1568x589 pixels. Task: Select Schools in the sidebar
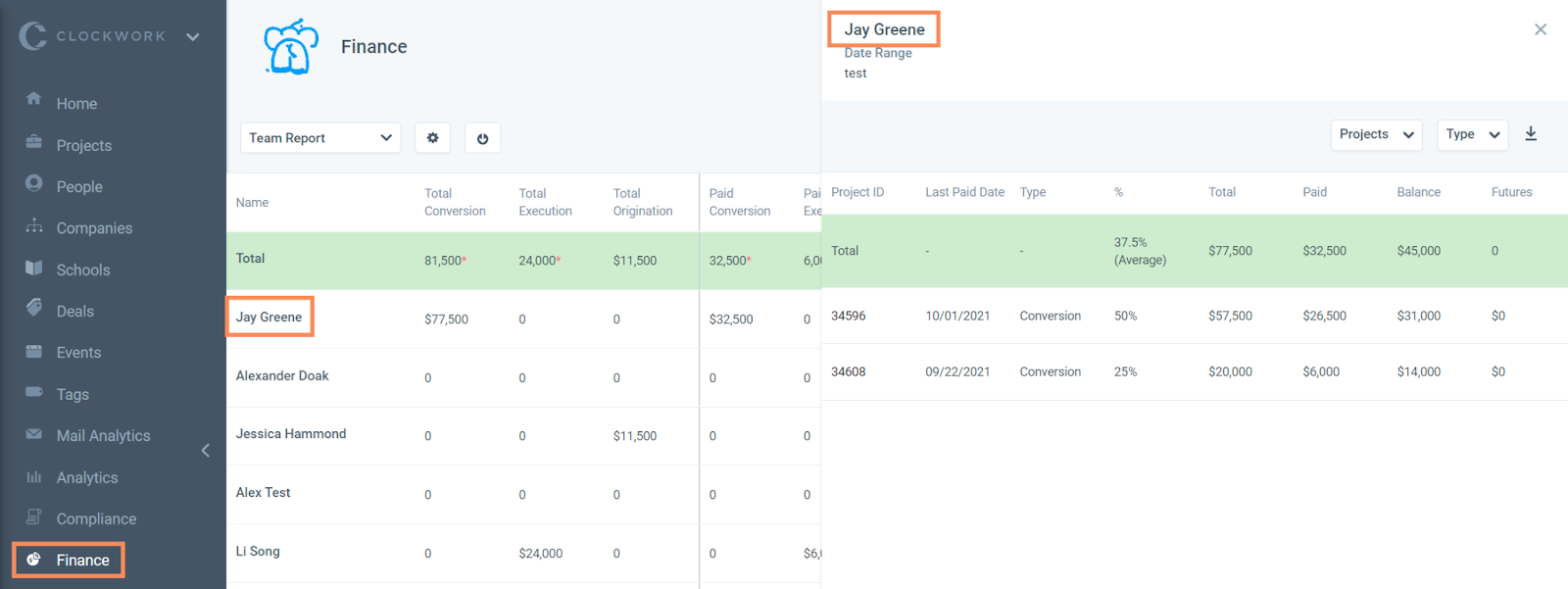click(83, 270)
